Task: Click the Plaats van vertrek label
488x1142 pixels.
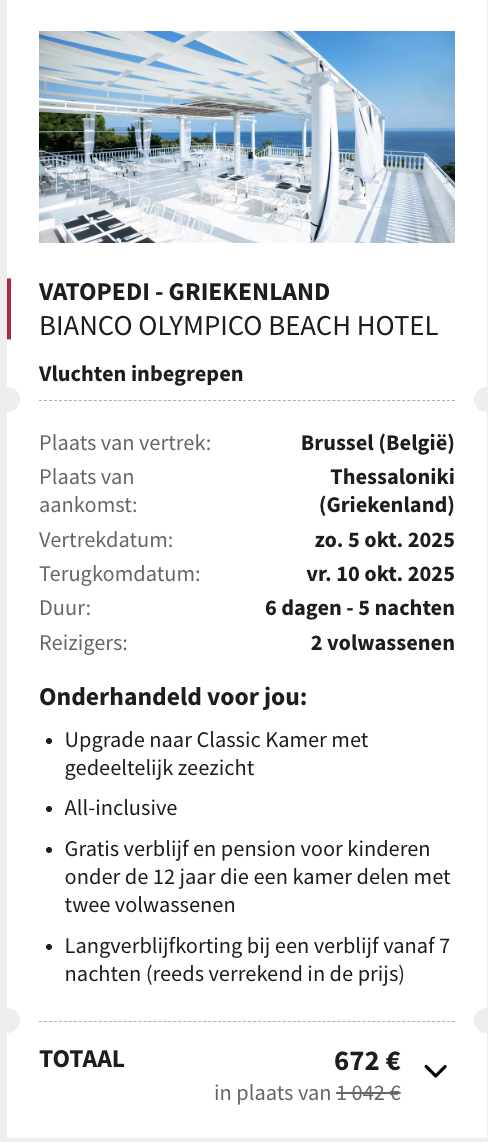Action: 125,442
